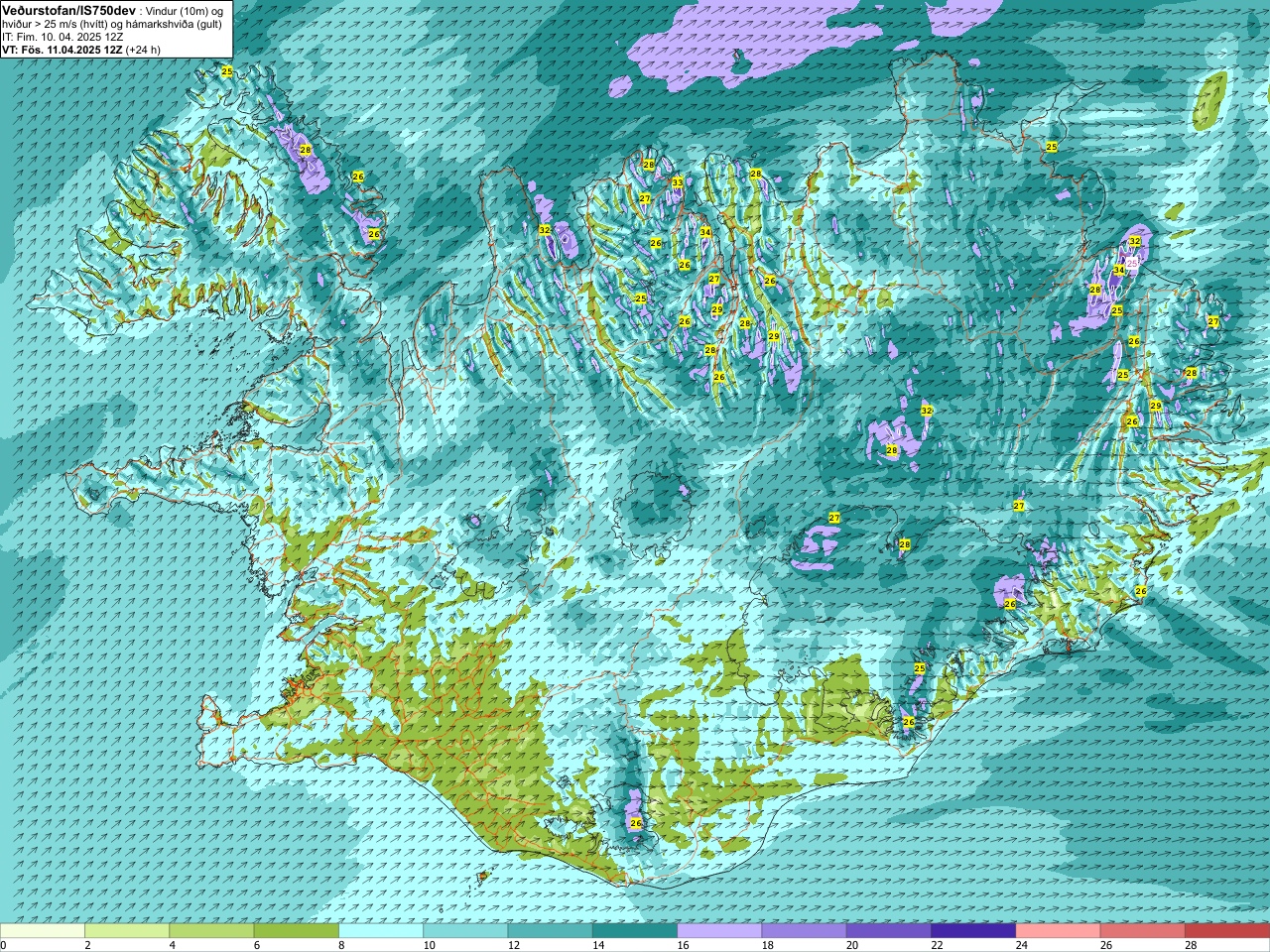Select the 'hviður > 25 m/s (hvítt)' legend description line
The height and width of the screenshot is (952, 1270).
click(112, 23)
